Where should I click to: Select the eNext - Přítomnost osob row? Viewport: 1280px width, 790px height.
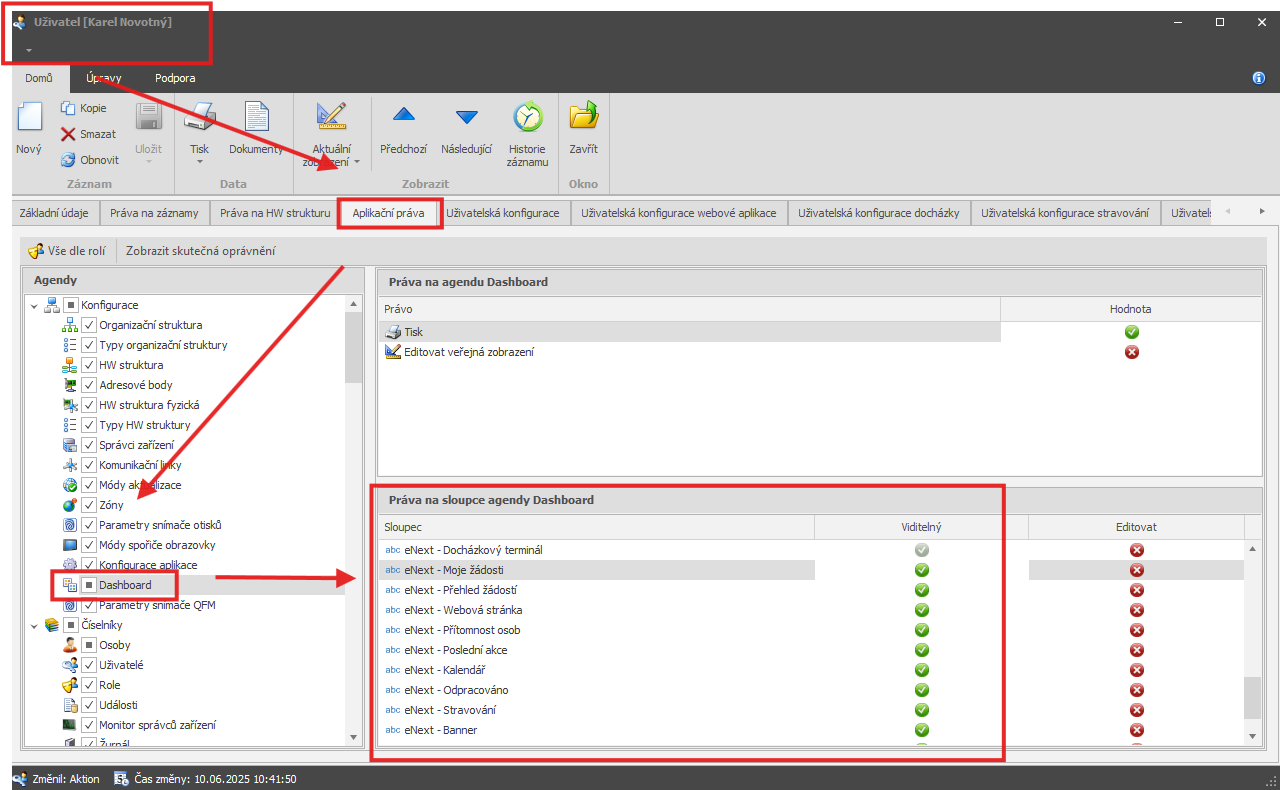click(x=811, y=630)
